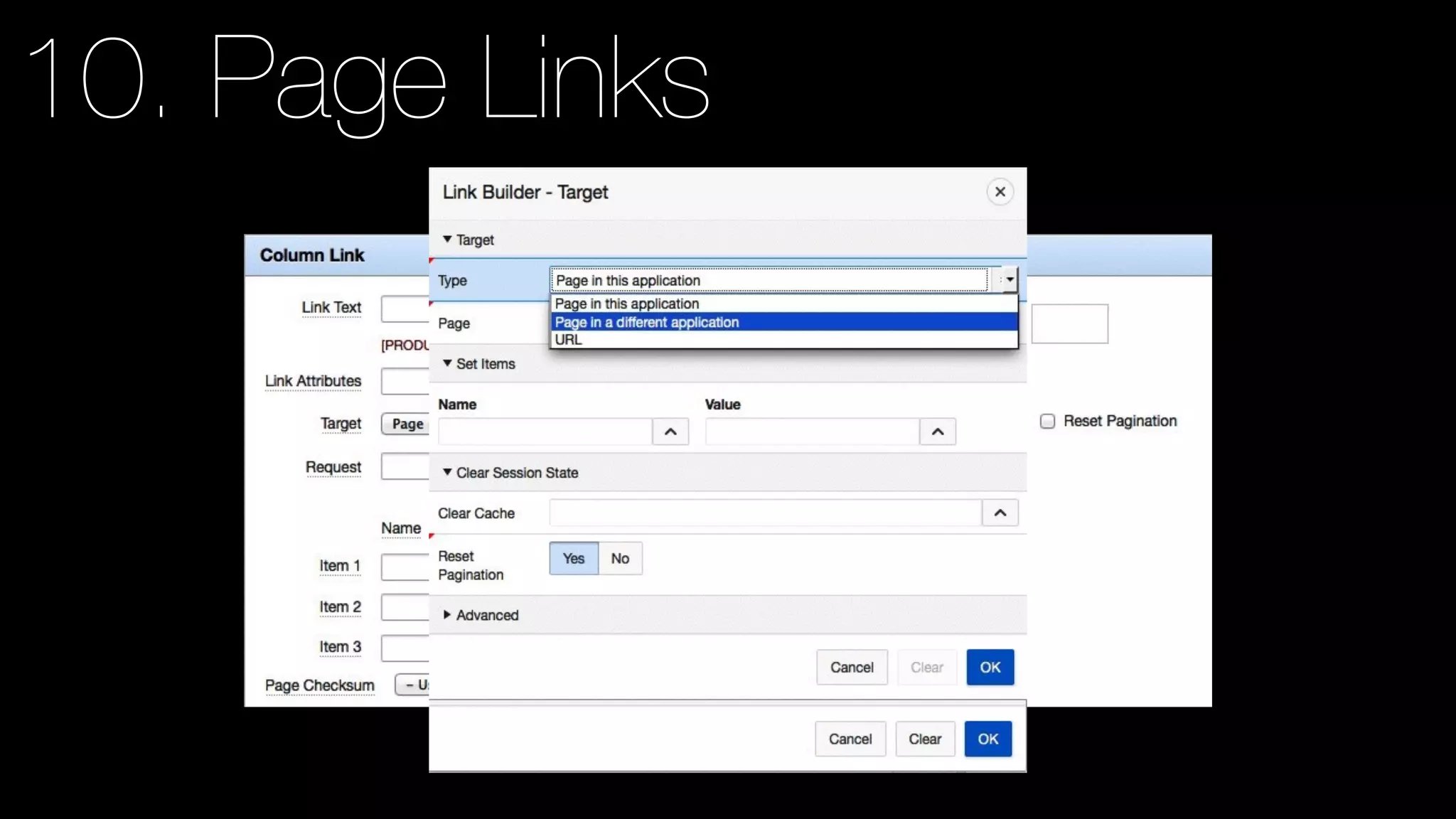Open the popup list beside Value field
The width and height of the screenshot is (1456, 819).
(938, 432)
